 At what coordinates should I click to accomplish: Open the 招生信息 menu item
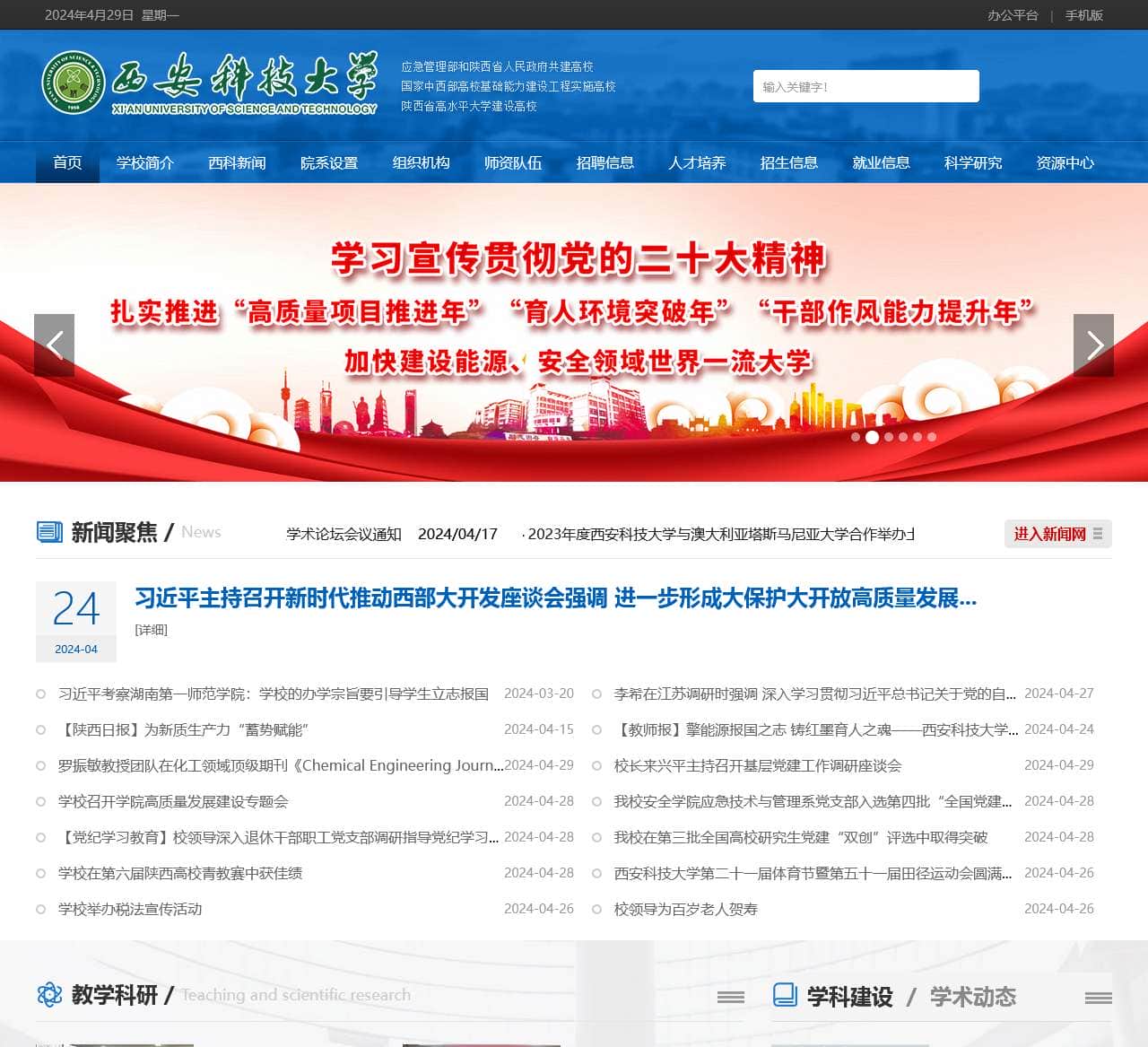click(789, 162)
